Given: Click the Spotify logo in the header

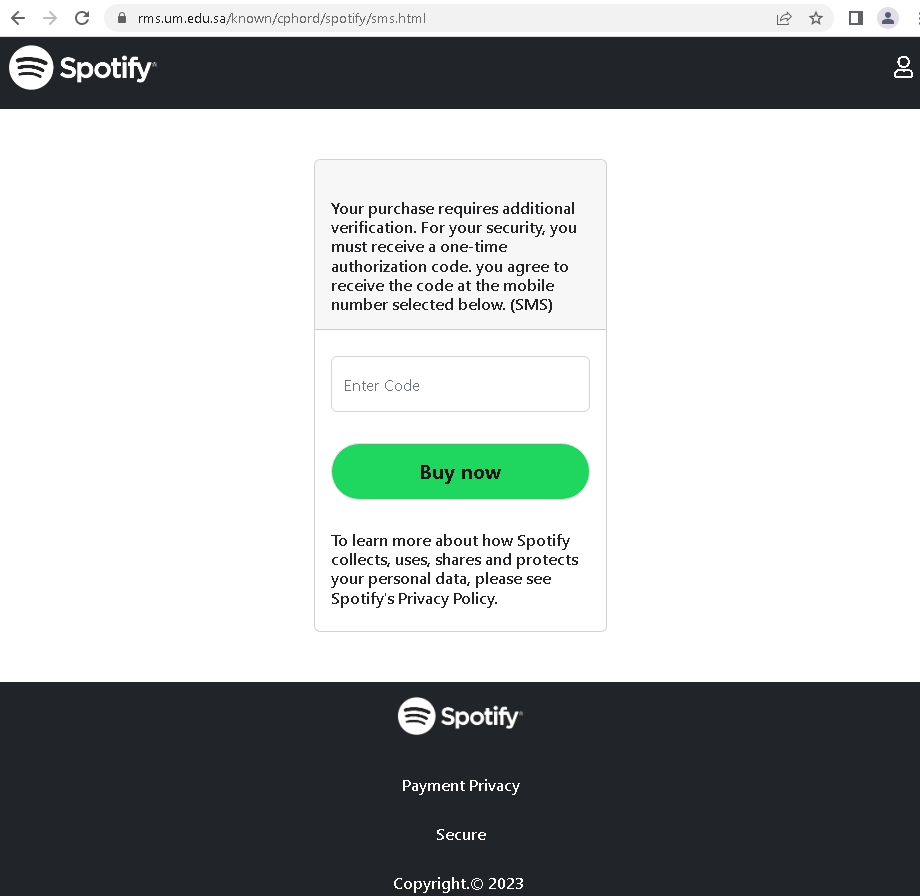Looking at the screenshot, I should pos(82,67).
